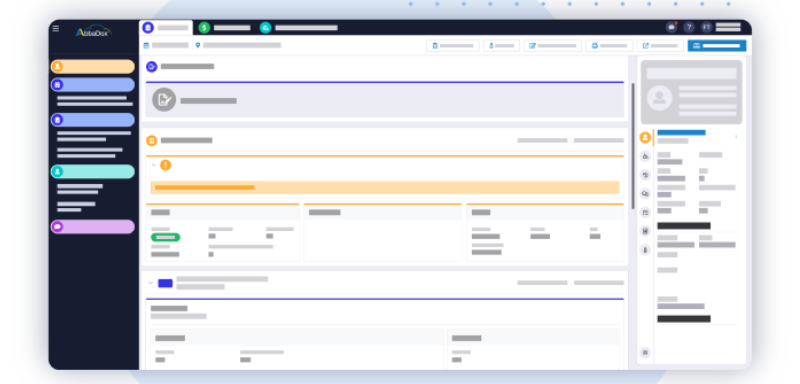This screenshot has height=384, width=800.
Task: Click the orange alert banner
Action: tap(385, 188)
